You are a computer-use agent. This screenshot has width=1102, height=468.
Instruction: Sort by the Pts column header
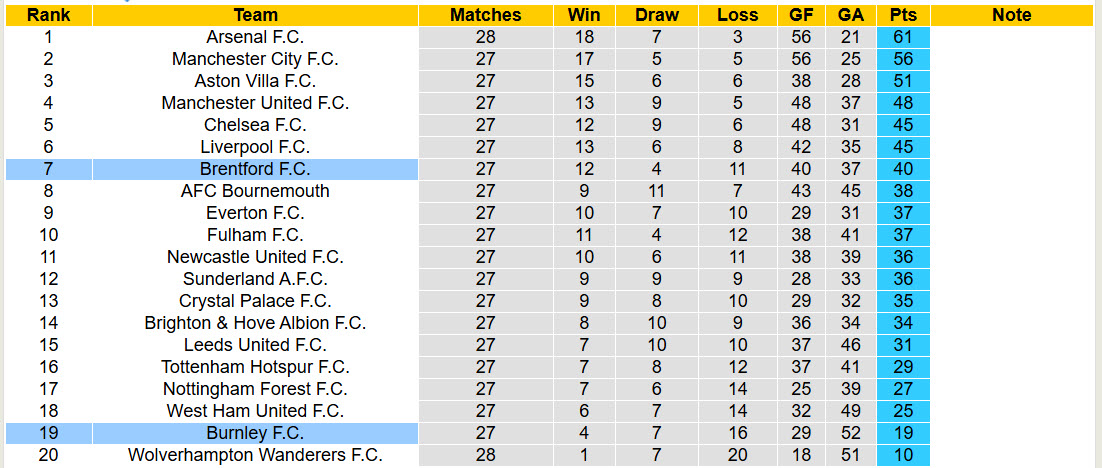point(902,15)
